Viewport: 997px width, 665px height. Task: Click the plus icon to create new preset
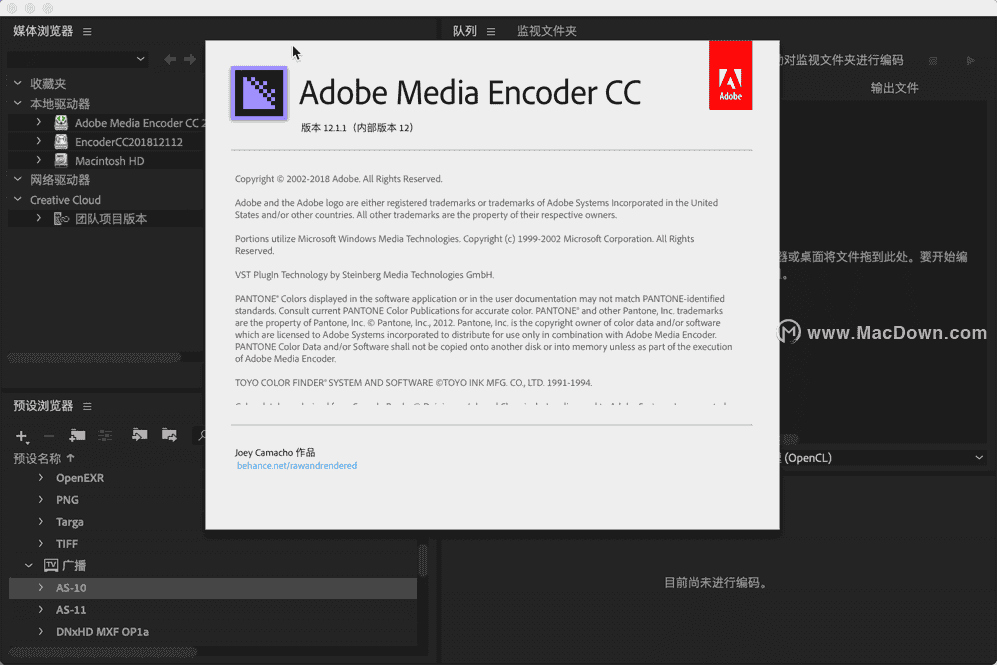coord(21,436)
